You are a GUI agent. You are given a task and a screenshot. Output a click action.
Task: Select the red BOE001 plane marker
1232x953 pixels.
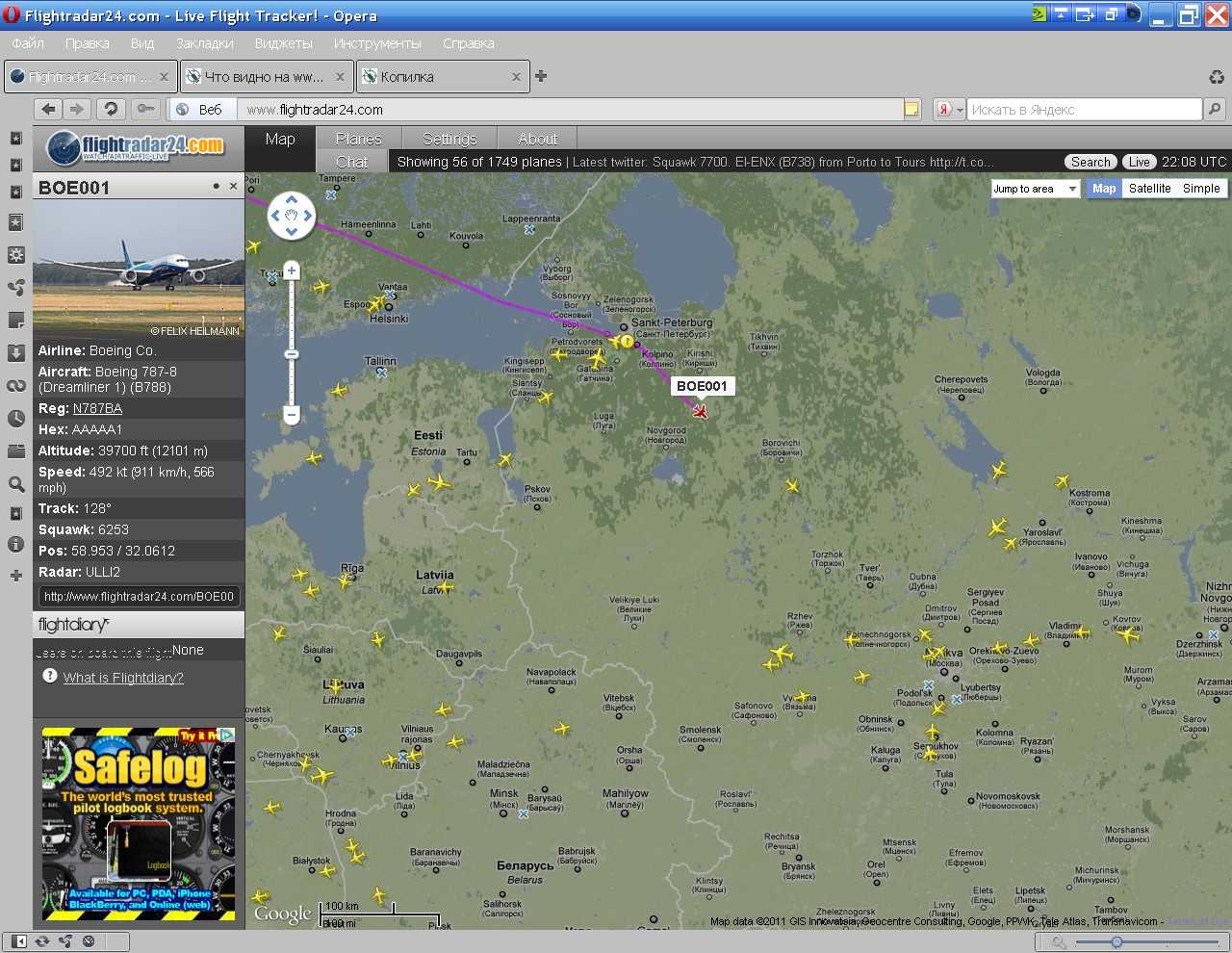coord(700,411)
